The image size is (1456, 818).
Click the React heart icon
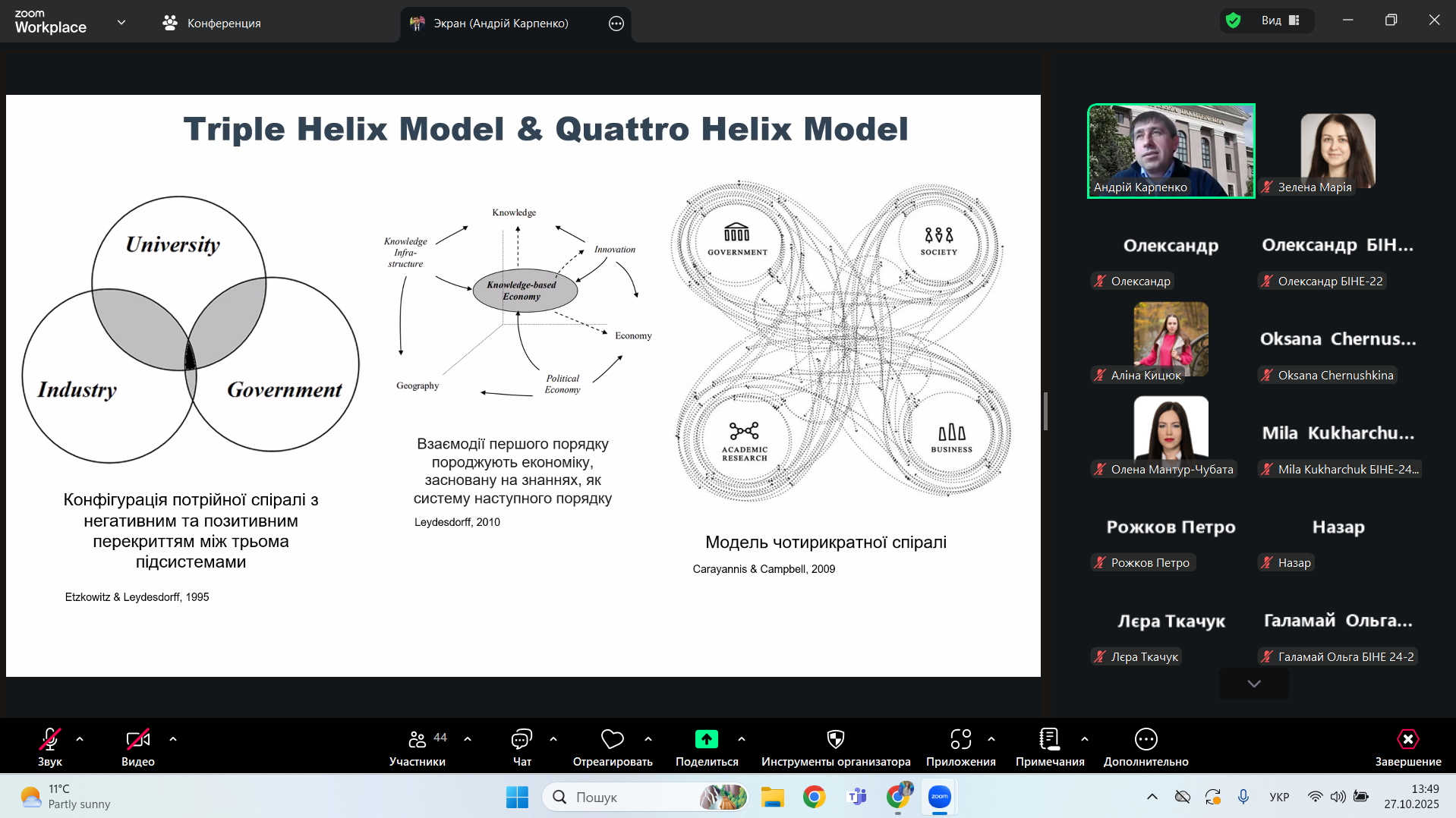pos(612,739)
